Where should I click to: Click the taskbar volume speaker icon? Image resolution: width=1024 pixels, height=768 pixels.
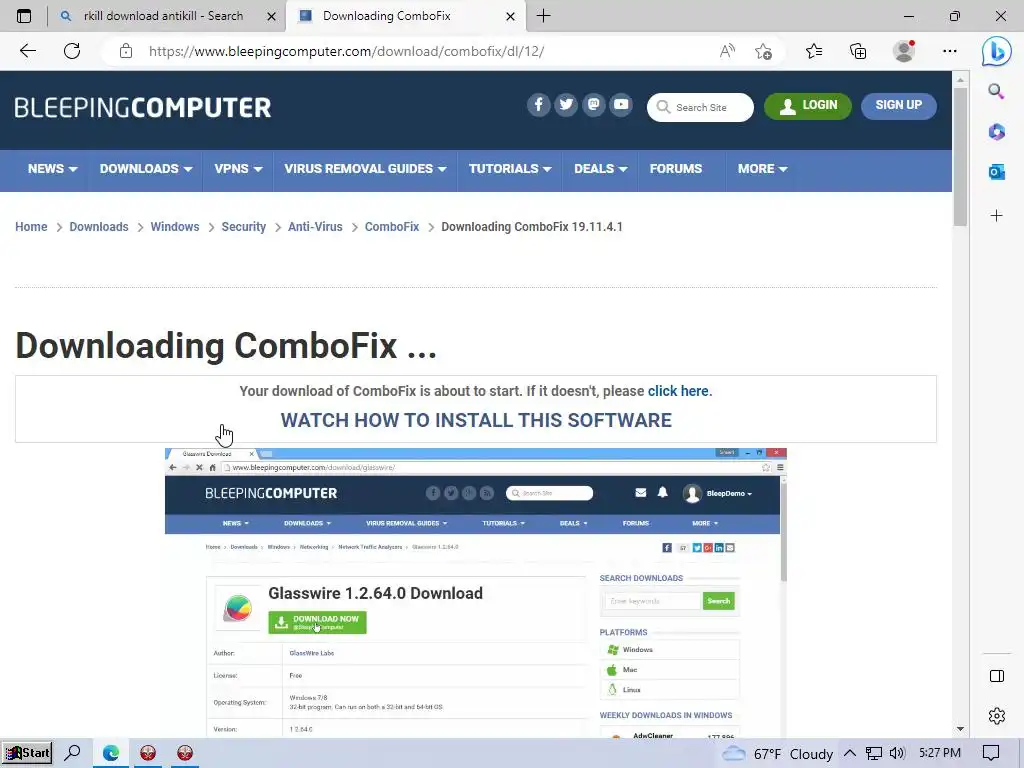[x=897, y=753]
